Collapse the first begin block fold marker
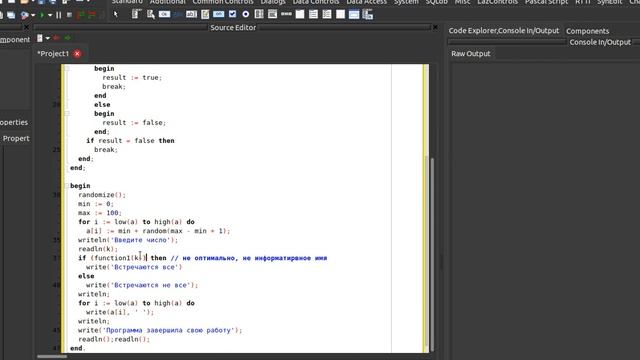Viewport: 640px width, 360px height. [x=67, y=69]
